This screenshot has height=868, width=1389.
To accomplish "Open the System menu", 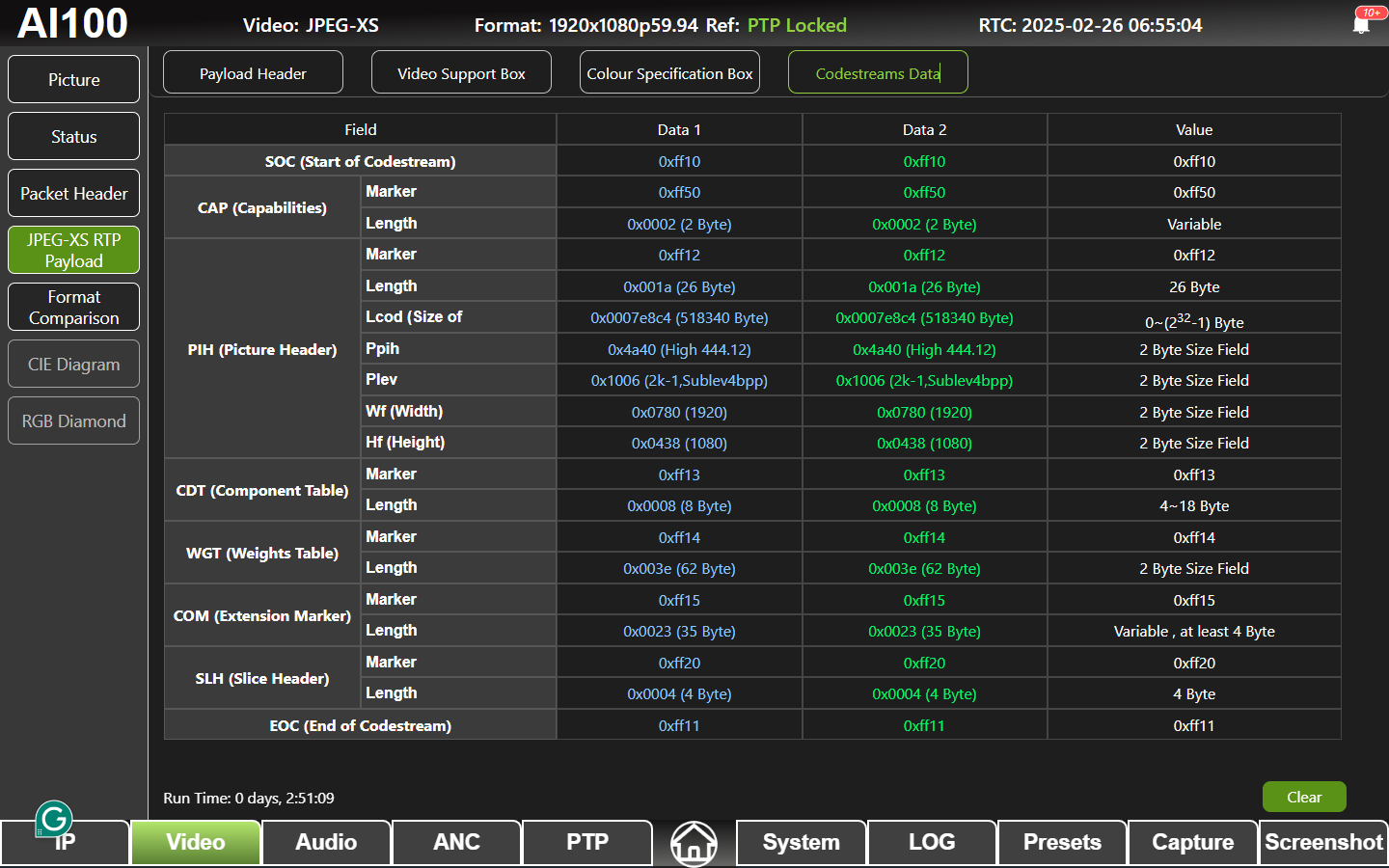I will (x=801, y=843).
